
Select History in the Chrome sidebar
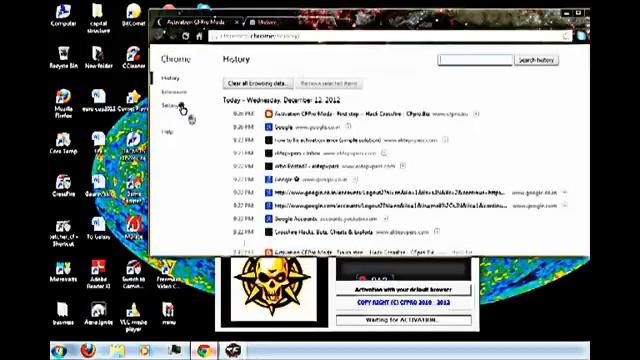point(170,78)
